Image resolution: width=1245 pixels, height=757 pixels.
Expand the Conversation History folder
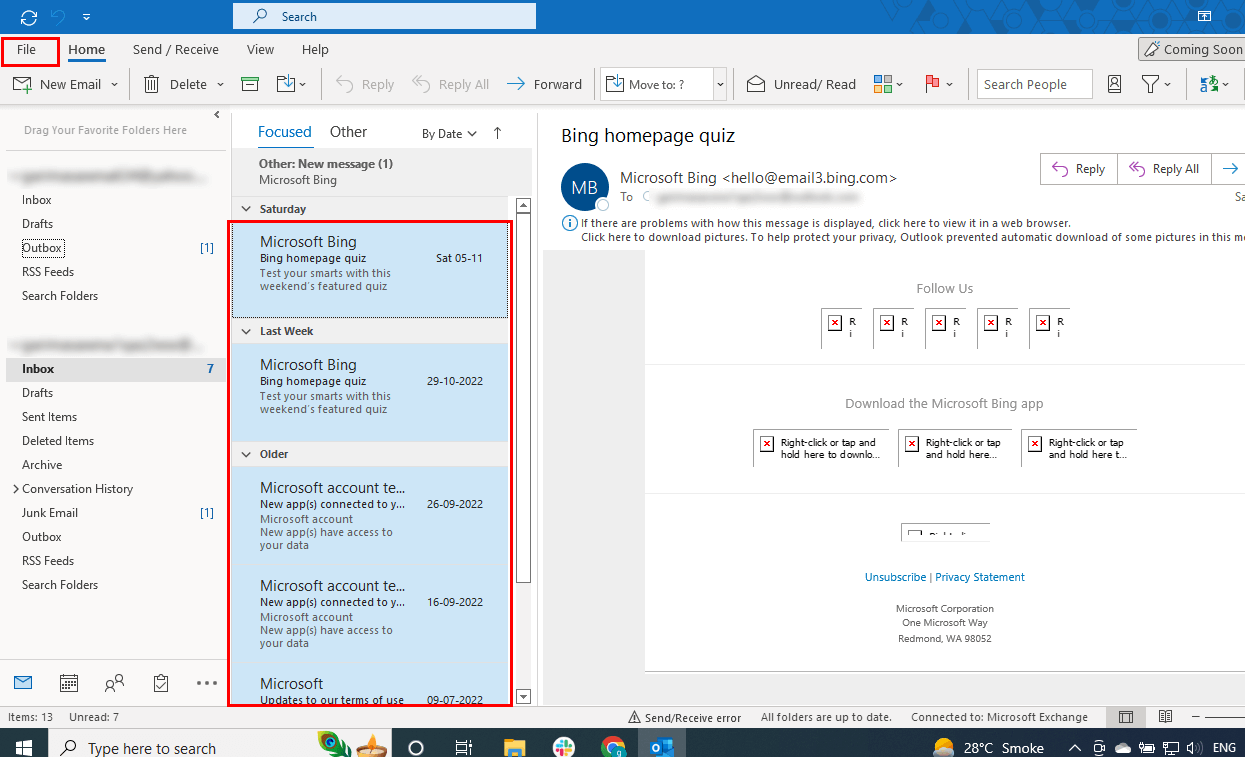[x=16, y=489]
